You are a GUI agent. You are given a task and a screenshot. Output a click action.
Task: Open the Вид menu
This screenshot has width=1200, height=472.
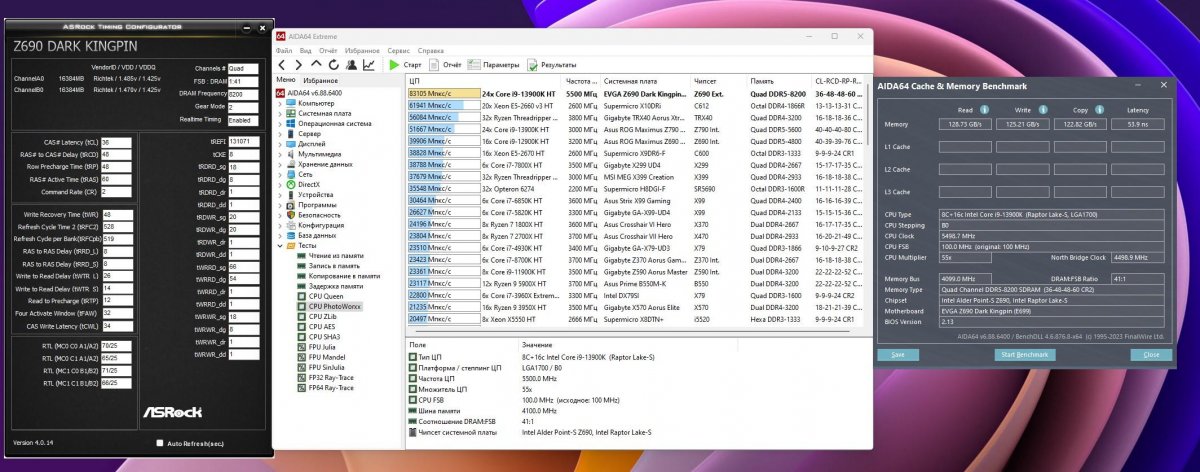(306, 49)
